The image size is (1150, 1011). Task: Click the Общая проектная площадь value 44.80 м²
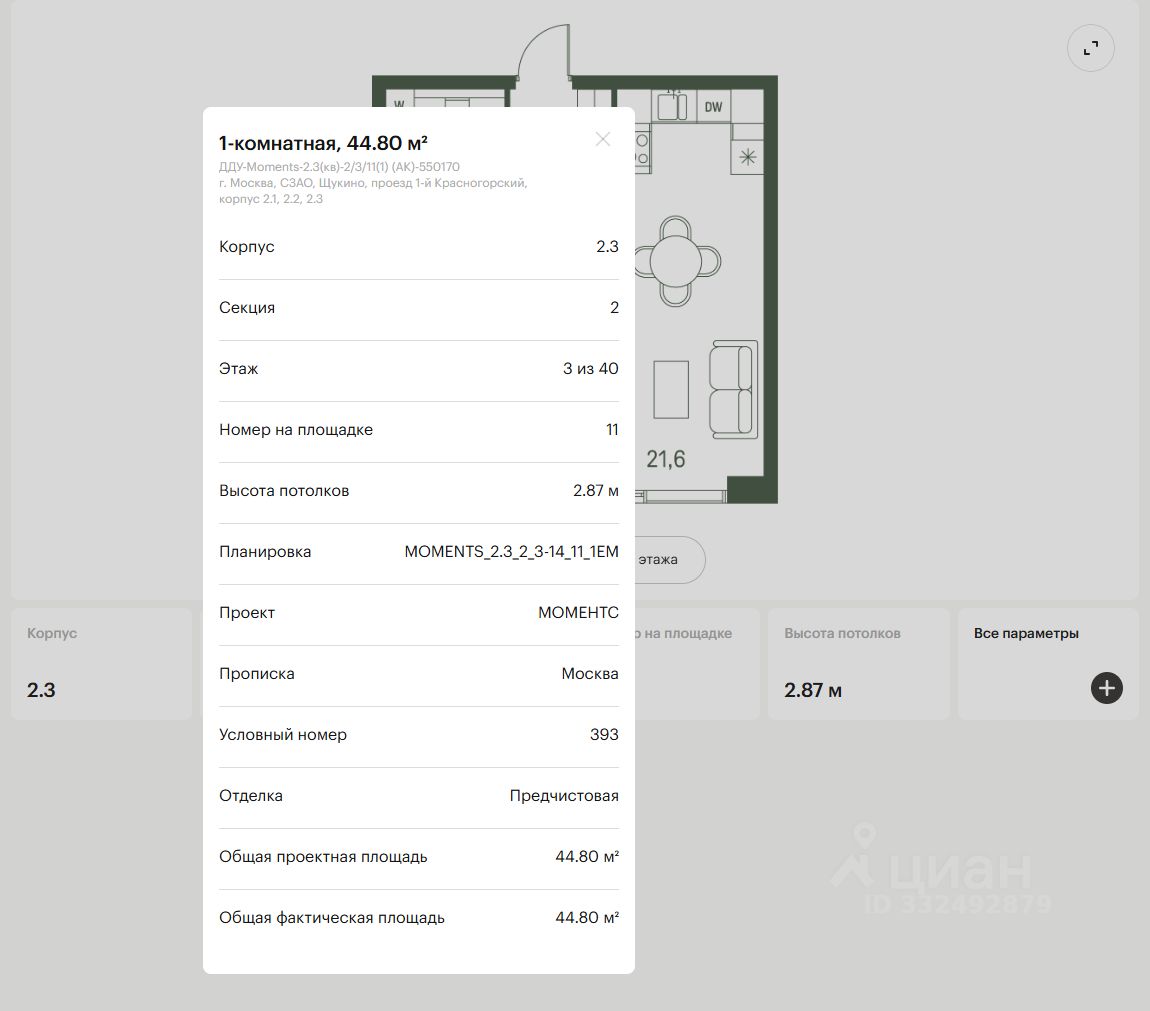pos(587,856)
